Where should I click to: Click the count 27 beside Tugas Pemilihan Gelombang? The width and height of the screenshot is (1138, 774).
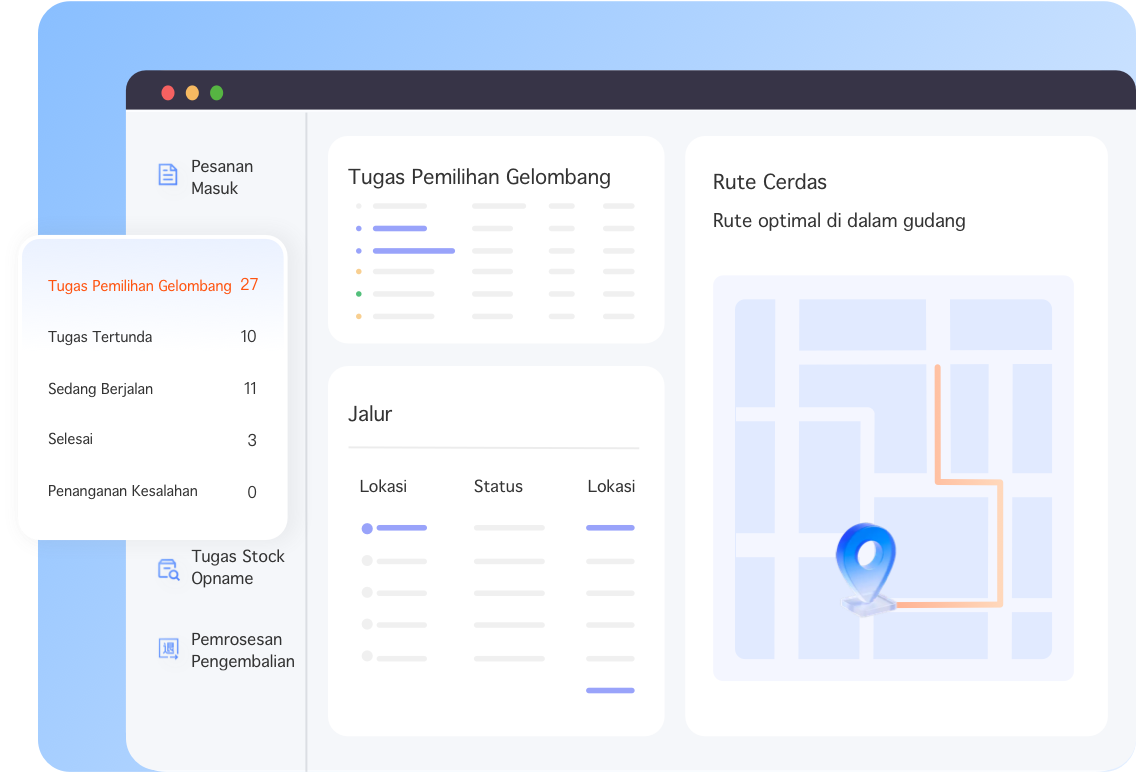tap(249, 285)
